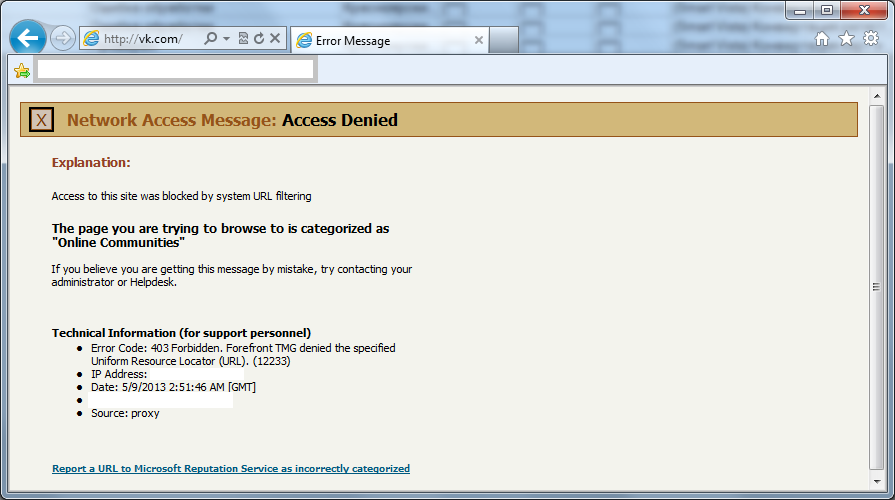Click the X icon in Access Denied banner
Viewport: 895px width, 500px height.
41,120
